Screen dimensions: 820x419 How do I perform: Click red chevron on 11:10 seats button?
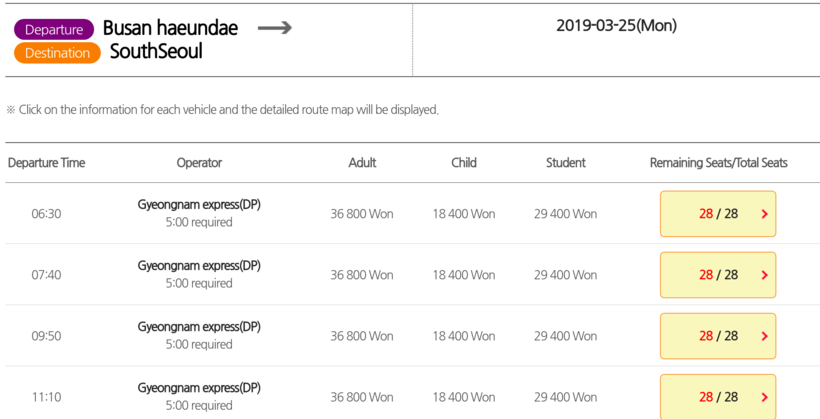(765, 397)
